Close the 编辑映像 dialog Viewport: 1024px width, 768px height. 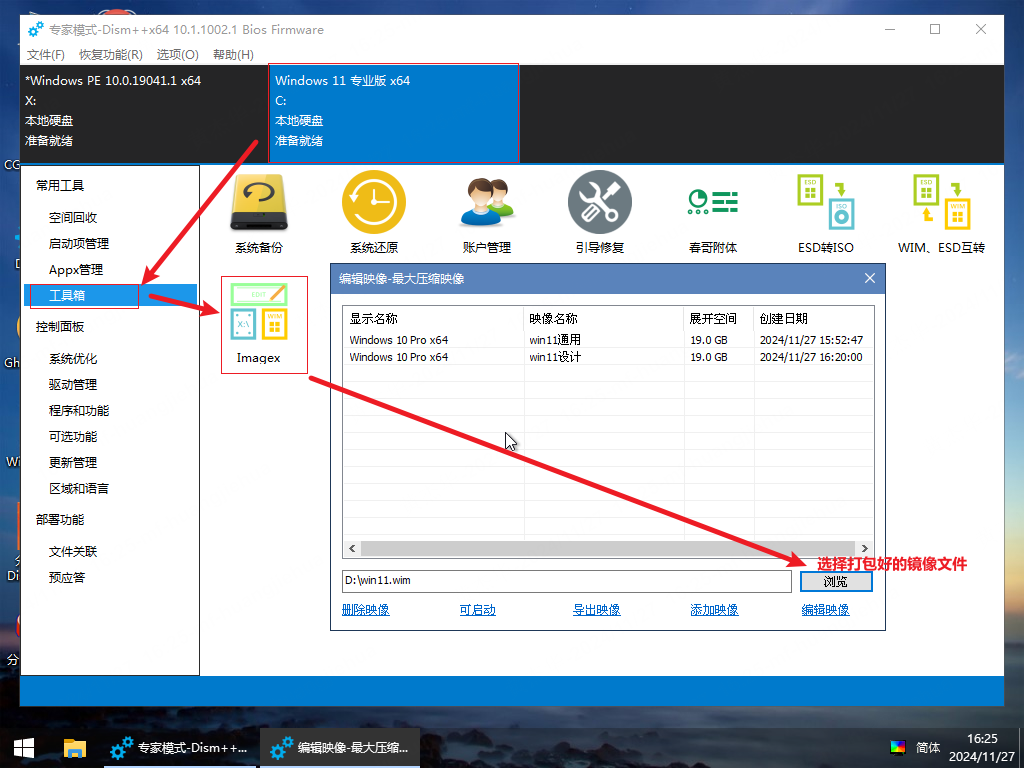869,278
